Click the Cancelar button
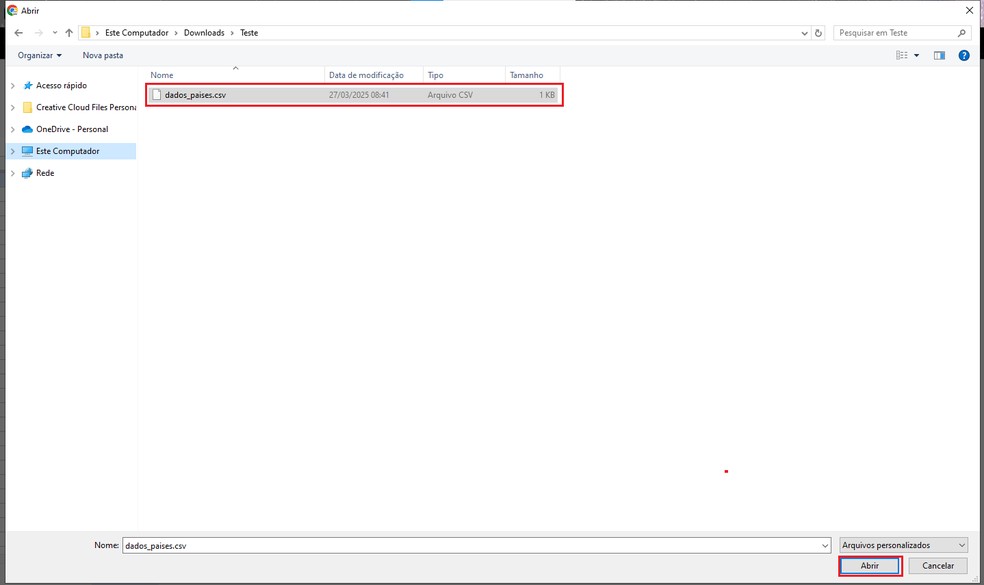This screenshot has height=585, width=984. point(938,566)
